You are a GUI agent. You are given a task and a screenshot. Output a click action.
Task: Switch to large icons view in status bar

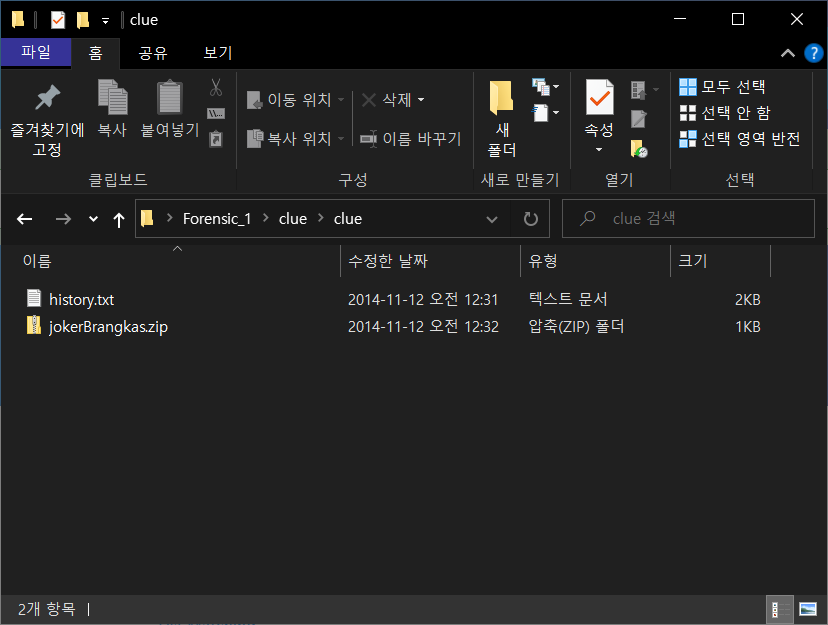[807, 609]
